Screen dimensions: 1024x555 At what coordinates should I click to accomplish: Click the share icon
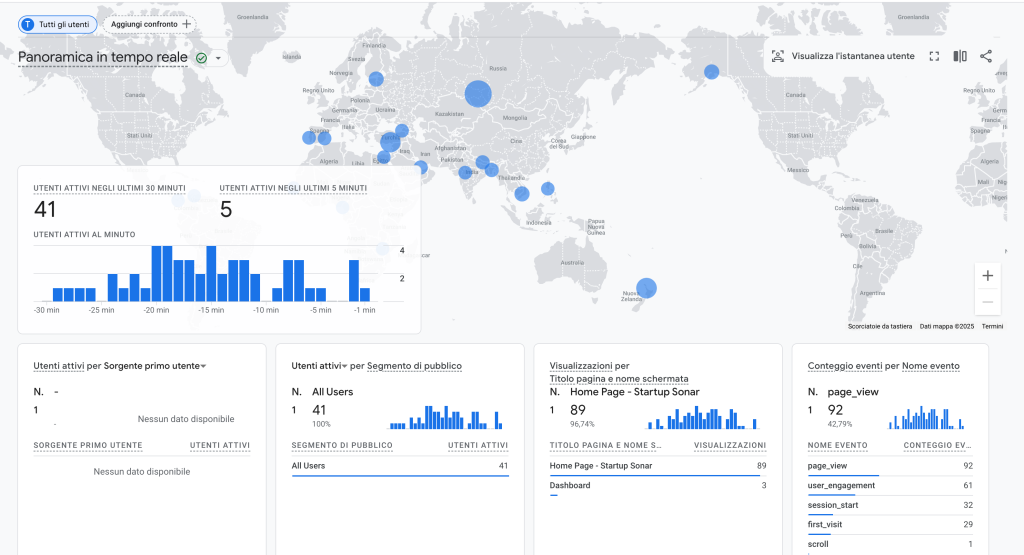[x=986, y=56]
